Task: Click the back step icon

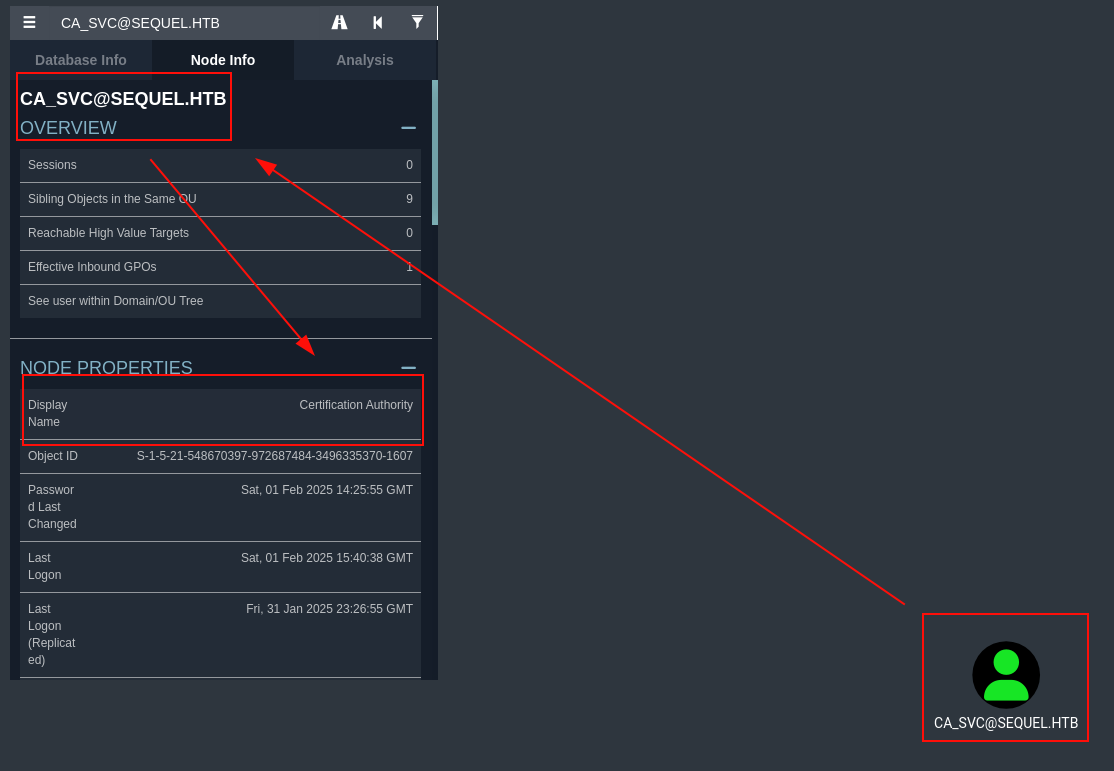Action: pos(378,22)
